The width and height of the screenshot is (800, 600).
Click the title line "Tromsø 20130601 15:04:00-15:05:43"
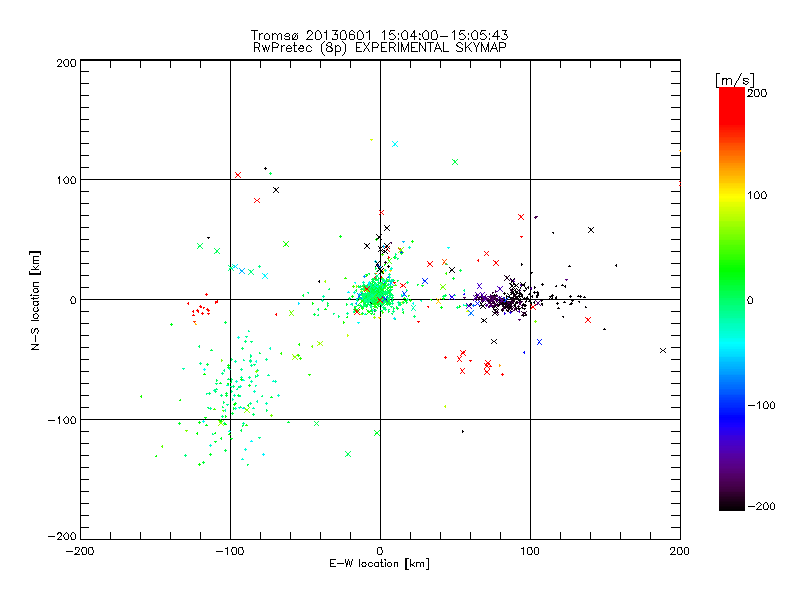(379, 35)
